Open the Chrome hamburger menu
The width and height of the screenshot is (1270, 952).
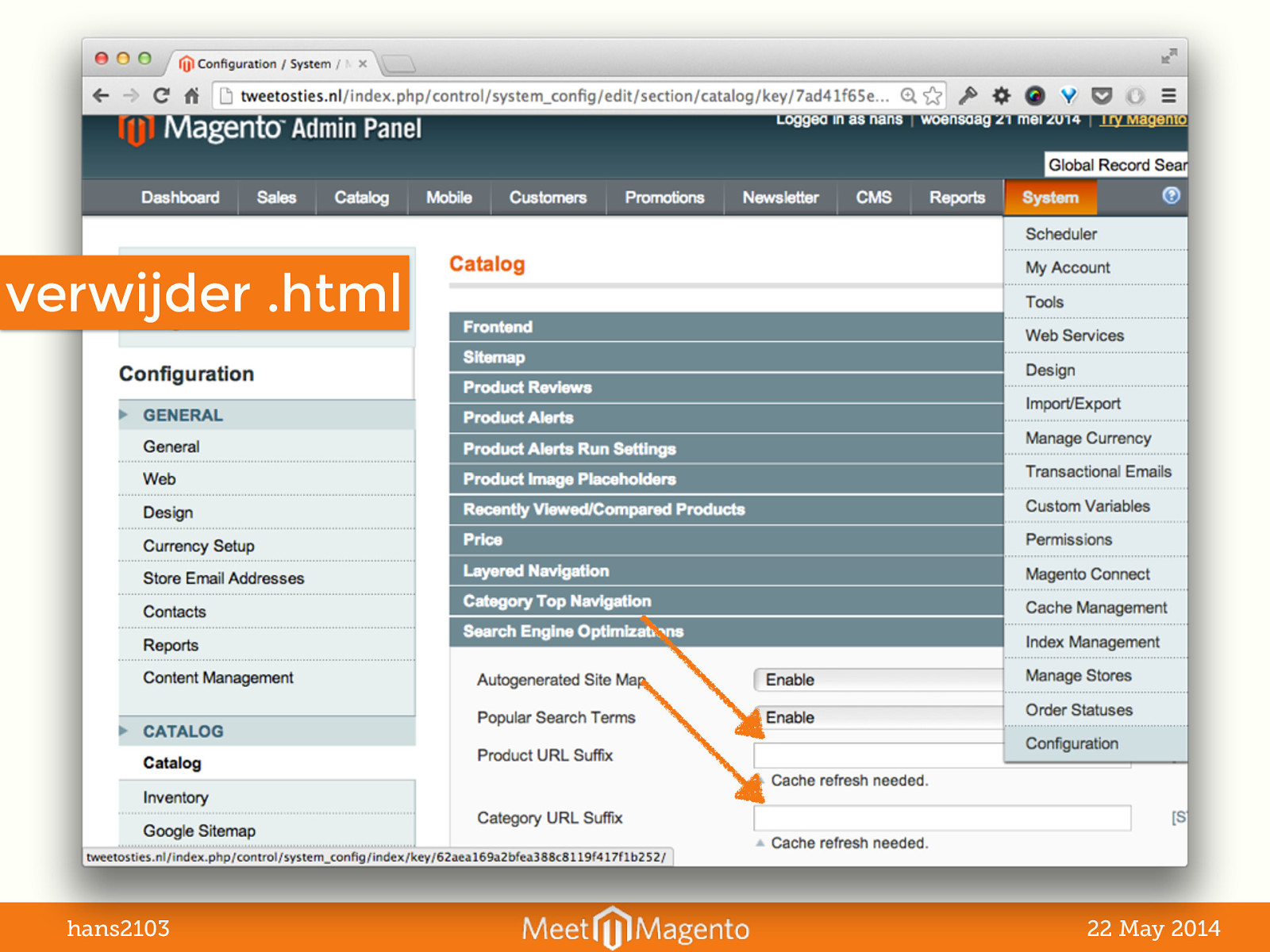click(1168, 96)
